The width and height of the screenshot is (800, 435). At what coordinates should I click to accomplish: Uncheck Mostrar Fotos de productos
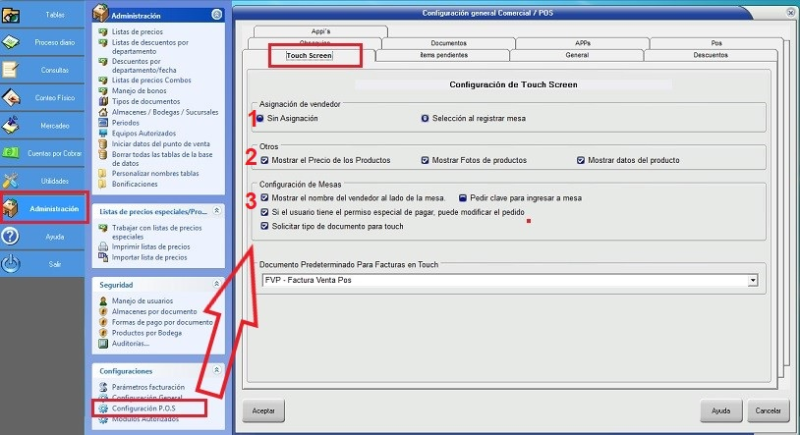(424, 160)
